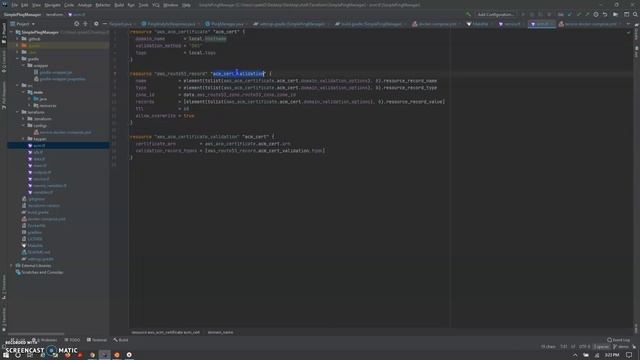
Task: Collapse the src folder
Action: tap(18, 85)
